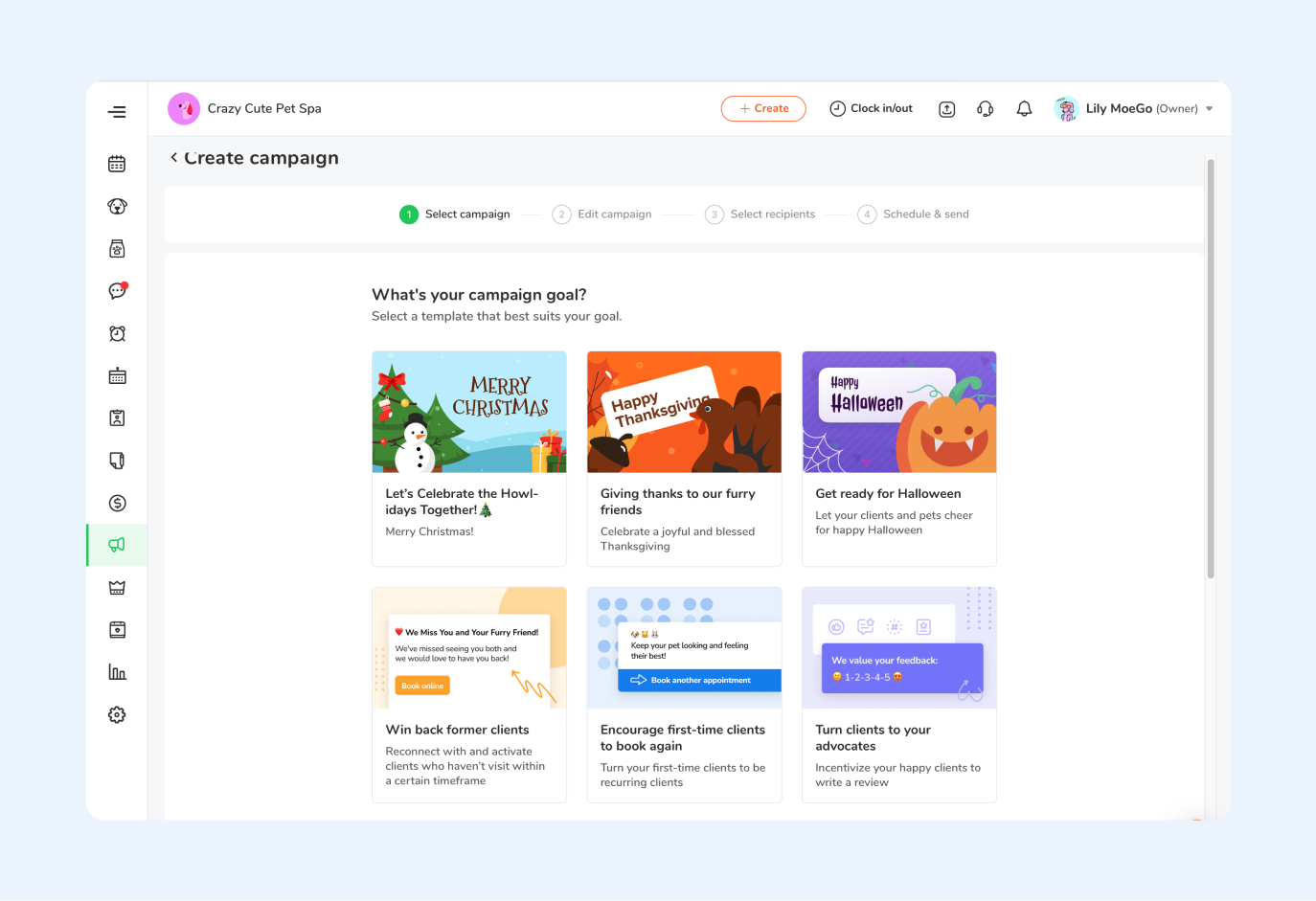Click the notification bell icon
This screenshot has width=1316, height=901.
1024,109
